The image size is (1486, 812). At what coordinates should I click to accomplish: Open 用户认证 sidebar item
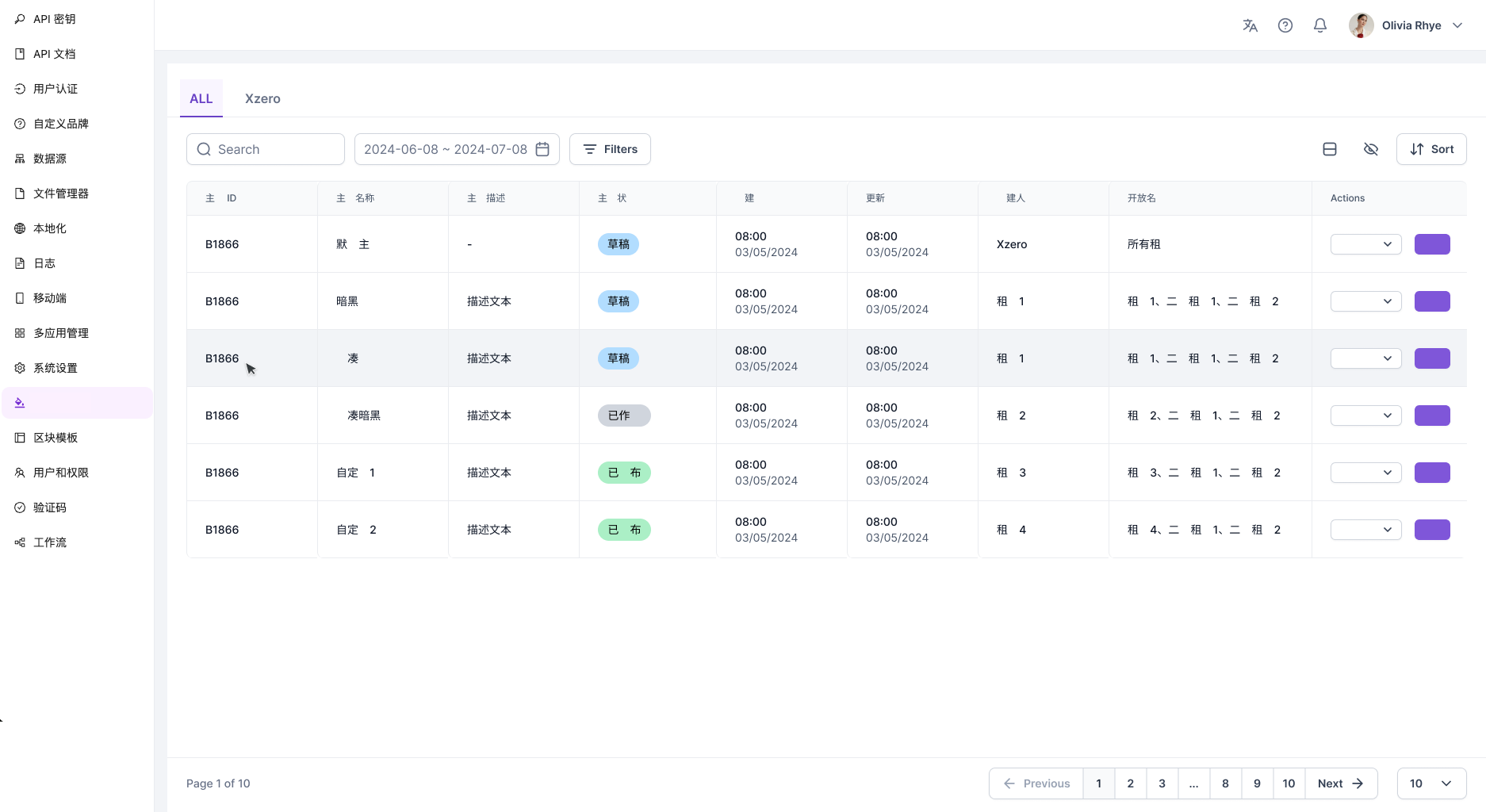[77, 89]
